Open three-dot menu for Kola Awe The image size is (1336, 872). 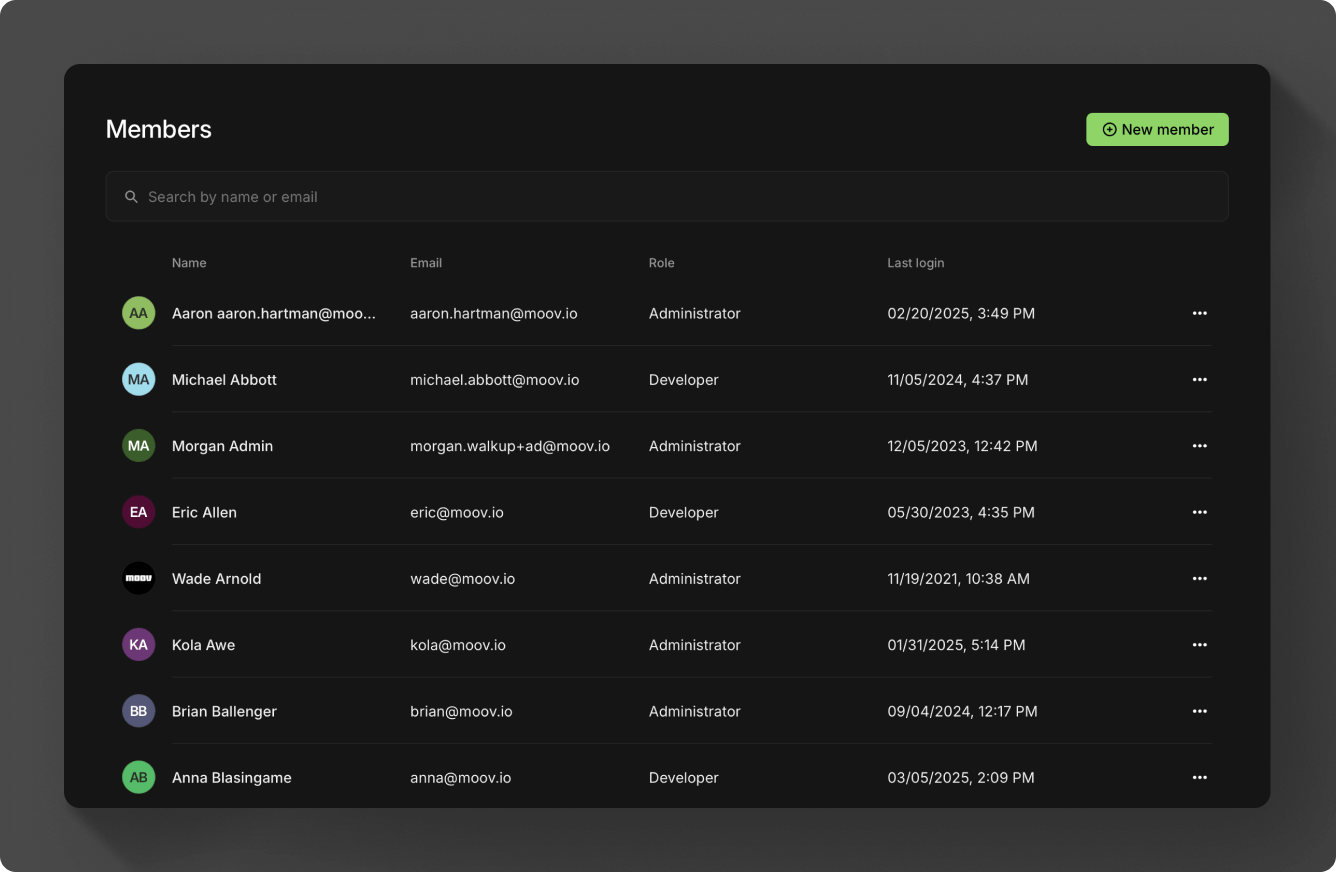click(1200, 645)
